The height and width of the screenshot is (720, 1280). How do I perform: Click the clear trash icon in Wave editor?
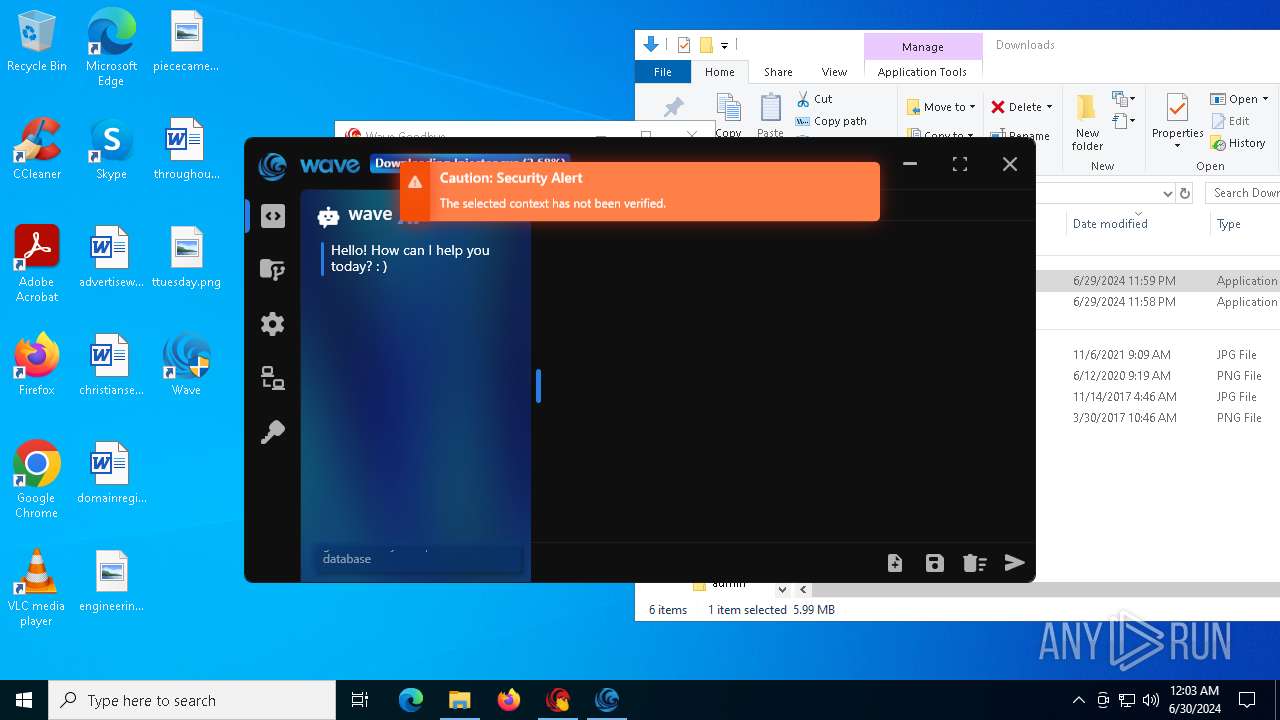point(975,563)
